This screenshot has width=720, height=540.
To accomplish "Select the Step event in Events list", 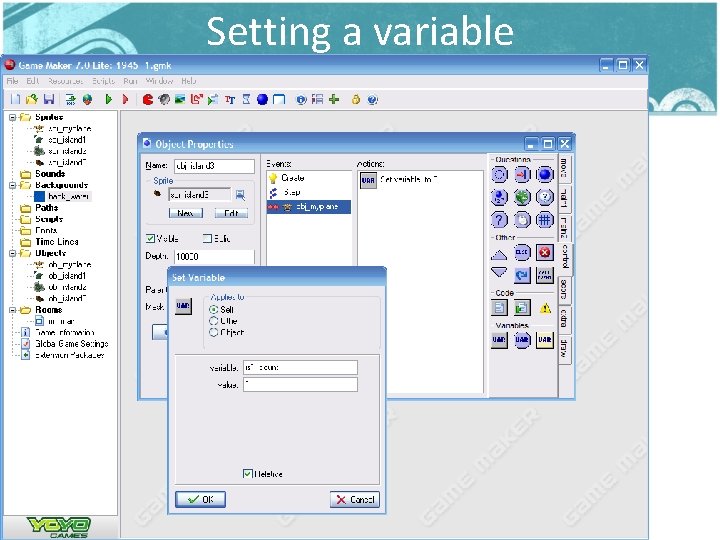I will [x=309, y=192].
